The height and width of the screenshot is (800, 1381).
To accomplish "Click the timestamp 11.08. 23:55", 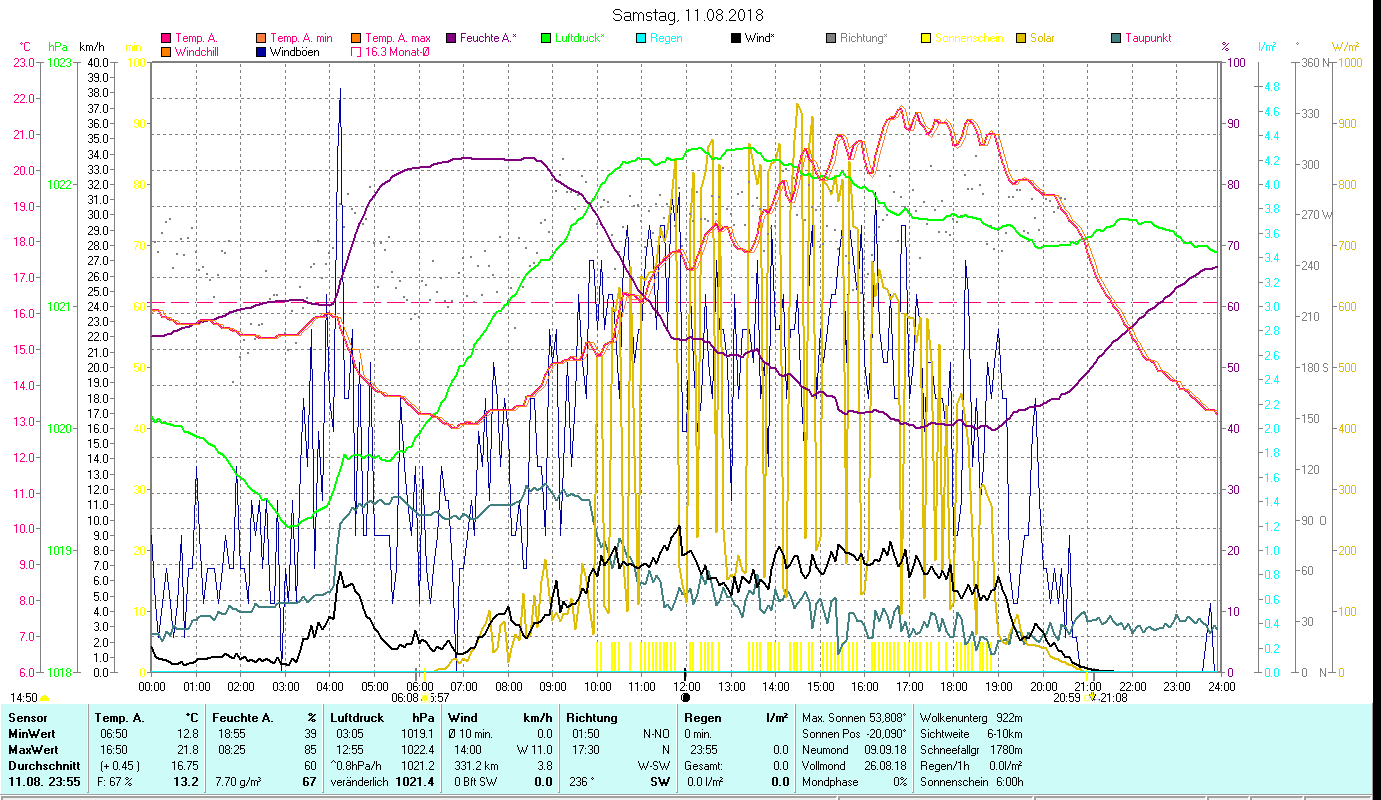I will click(46, 782).
